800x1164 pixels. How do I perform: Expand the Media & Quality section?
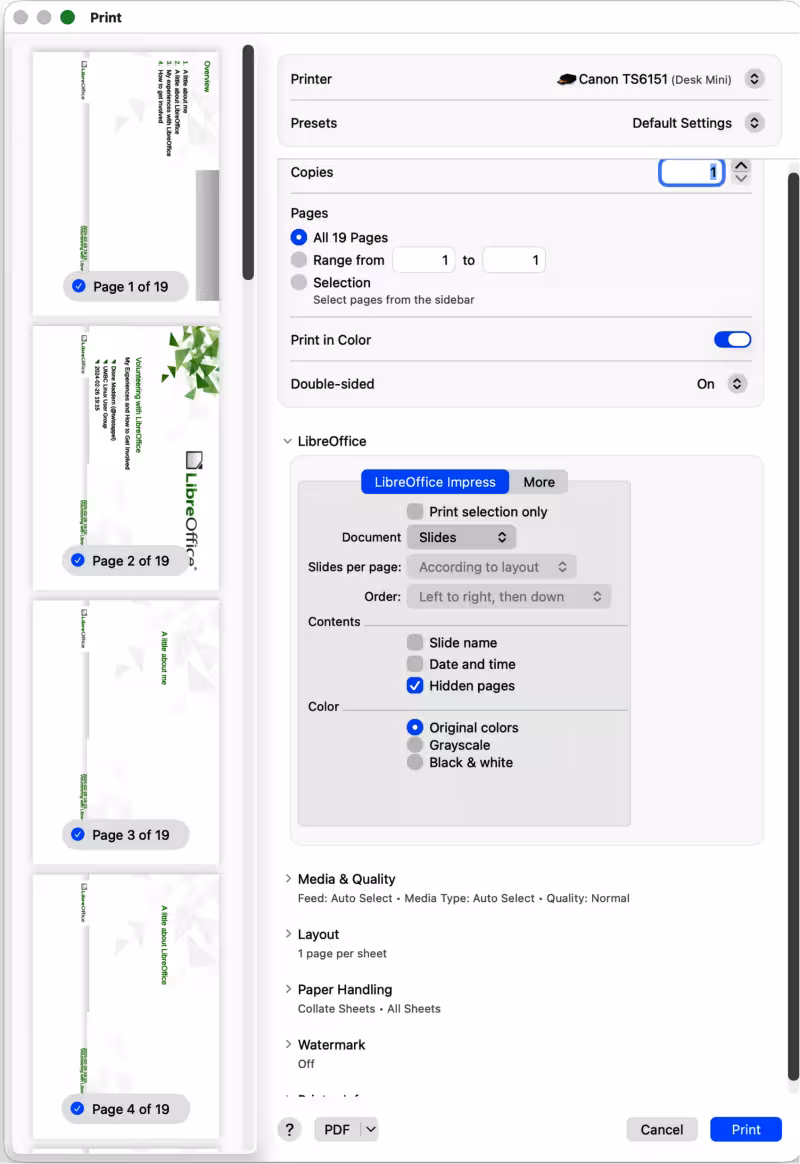288,878
